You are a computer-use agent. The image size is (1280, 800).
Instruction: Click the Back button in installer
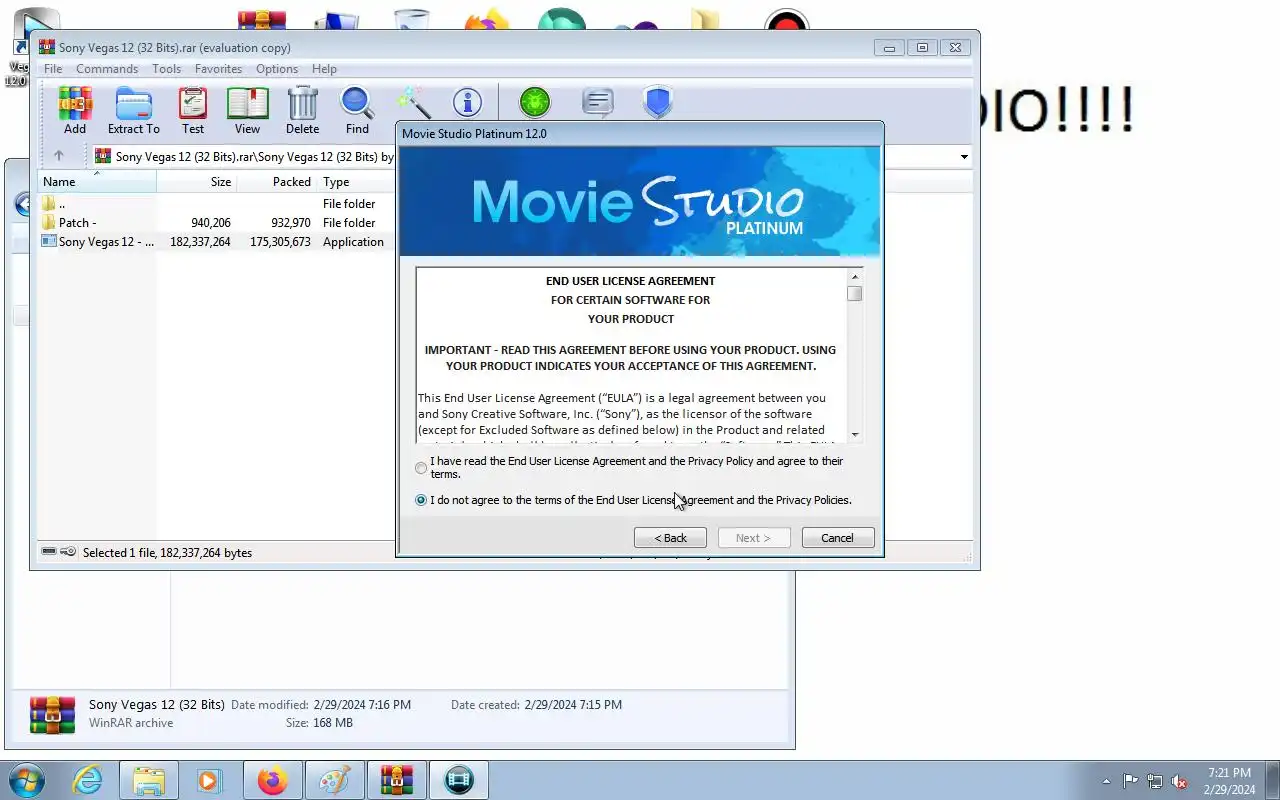[670, 538]
